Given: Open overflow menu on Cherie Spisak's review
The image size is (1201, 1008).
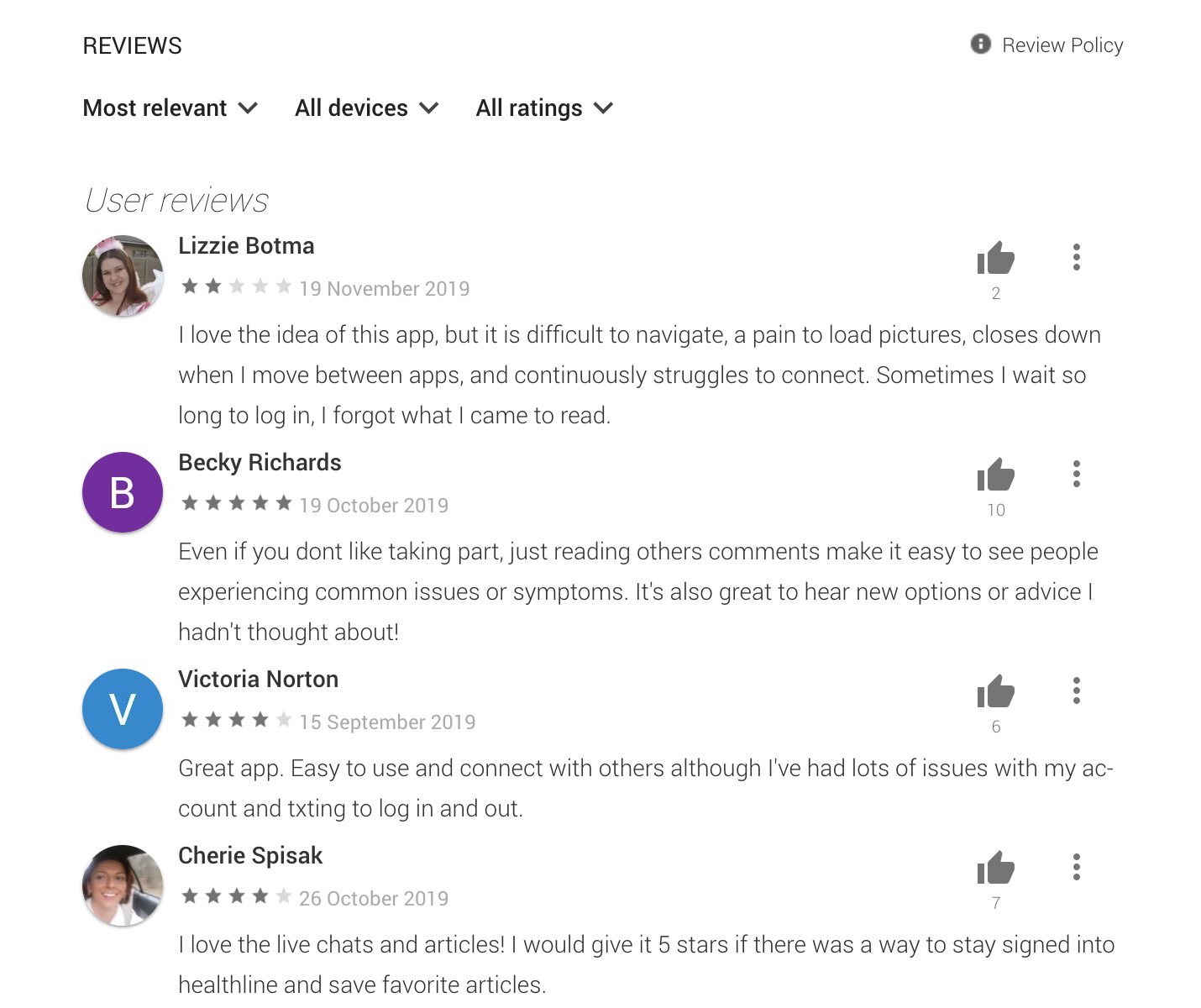Looking at the screenshot, I should tap(1076, 867).
